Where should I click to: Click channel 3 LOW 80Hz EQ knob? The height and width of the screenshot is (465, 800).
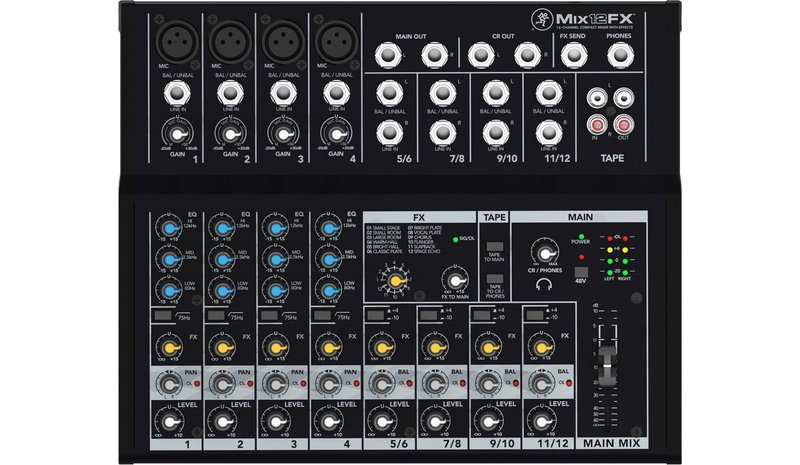tap(276, 291)
